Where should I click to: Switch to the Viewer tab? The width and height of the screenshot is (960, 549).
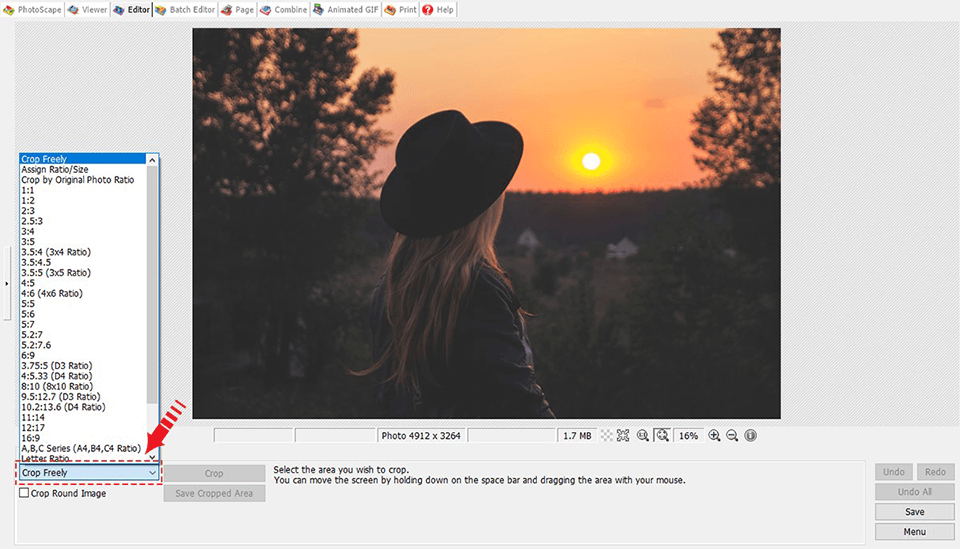(x=88, y=10)
